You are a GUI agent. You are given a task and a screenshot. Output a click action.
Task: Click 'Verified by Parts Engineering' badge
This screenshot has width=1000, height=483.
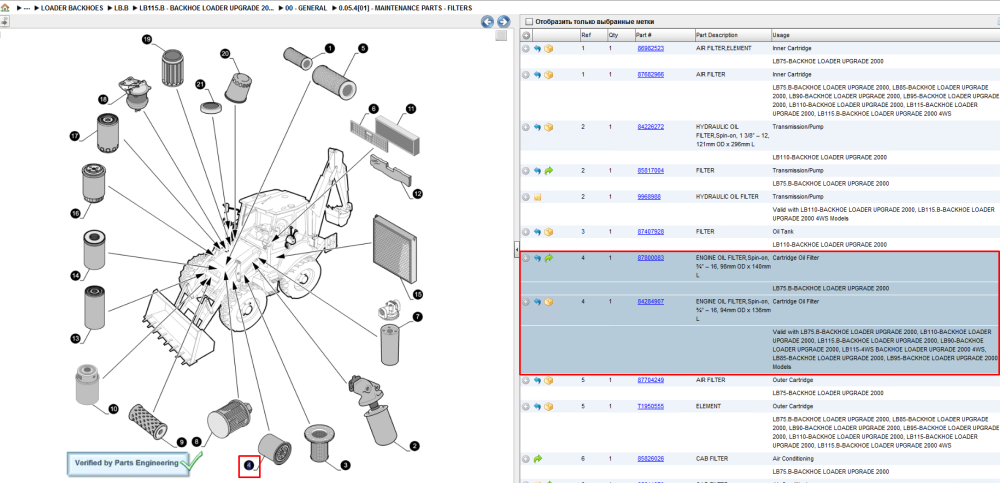[135, 463]
